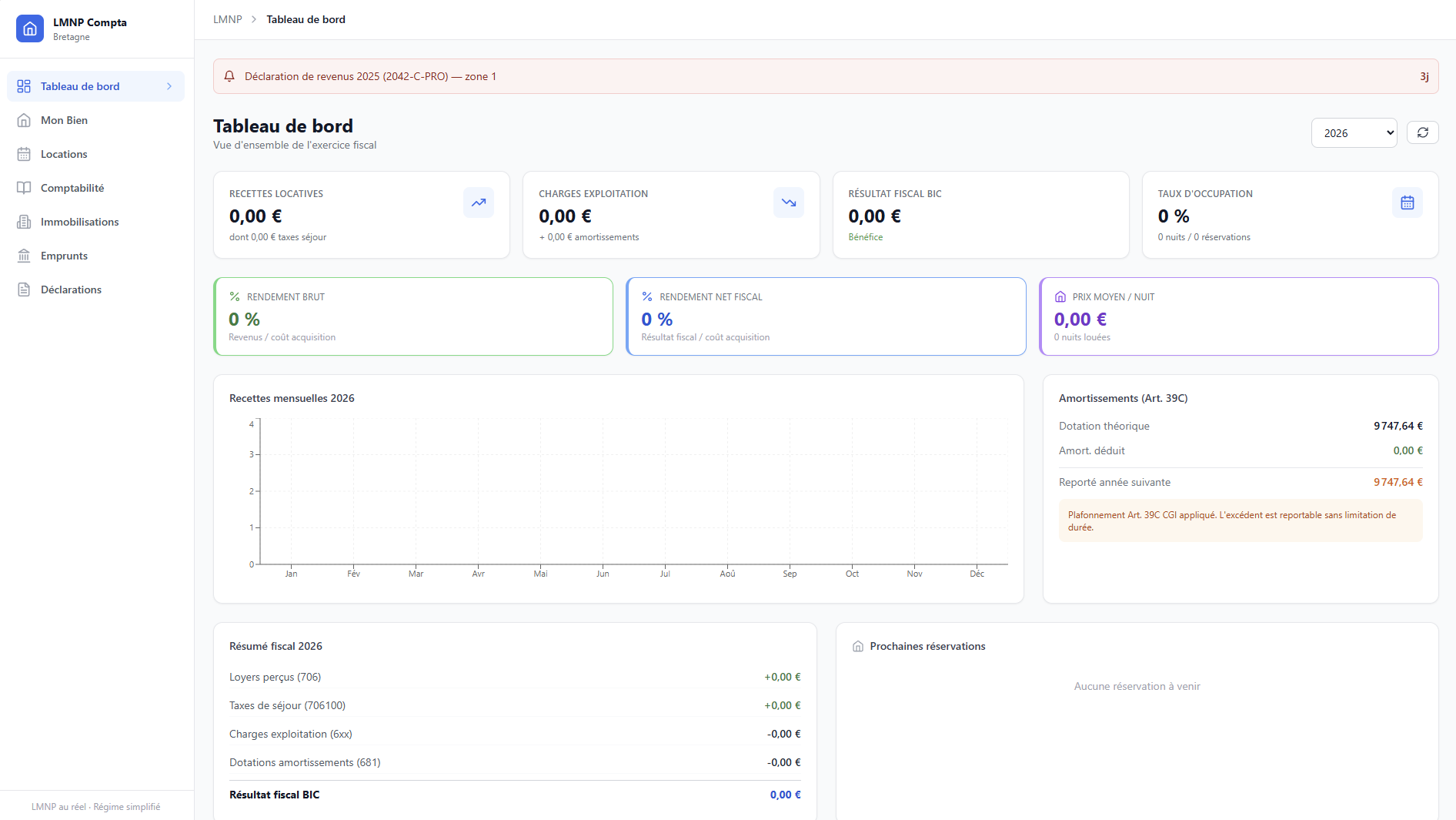Image resolution: width=1456 pixels, height=820 pixels.
Task: Open the 2026 fiscal year dropdown
Action: (x=1354, y=132)
